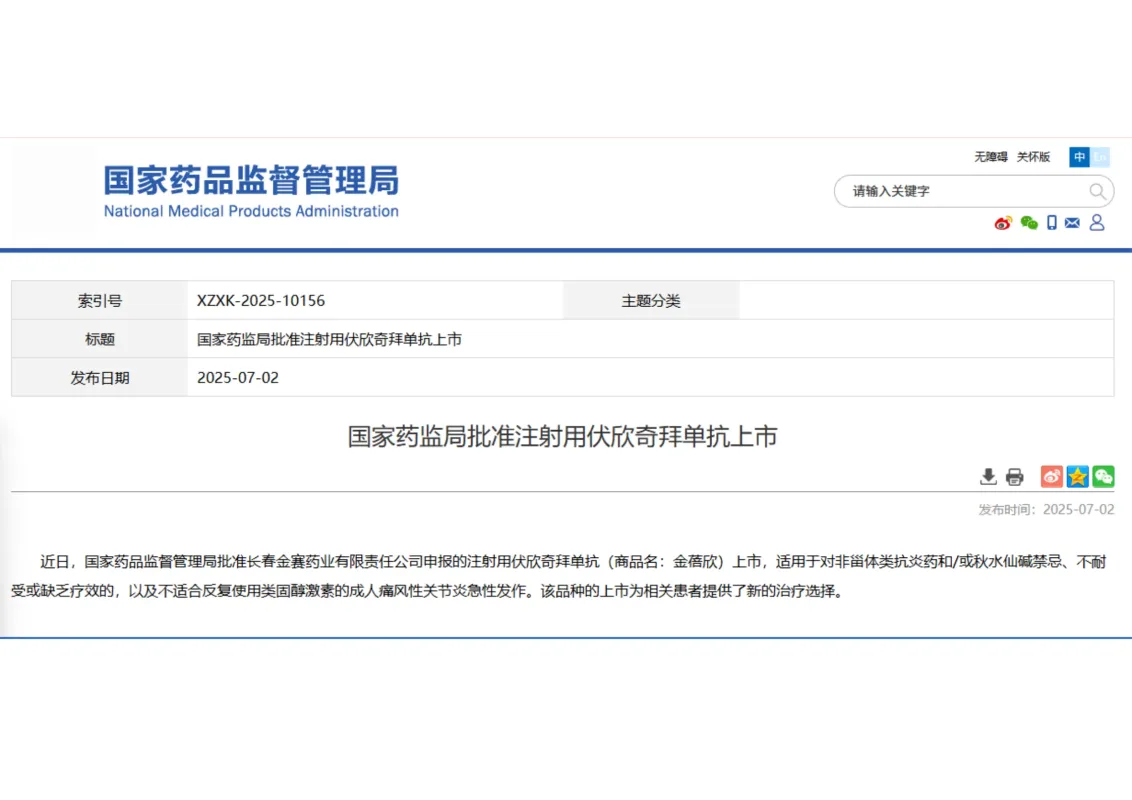Share the article to Weibo

[x=1050, y=477]
